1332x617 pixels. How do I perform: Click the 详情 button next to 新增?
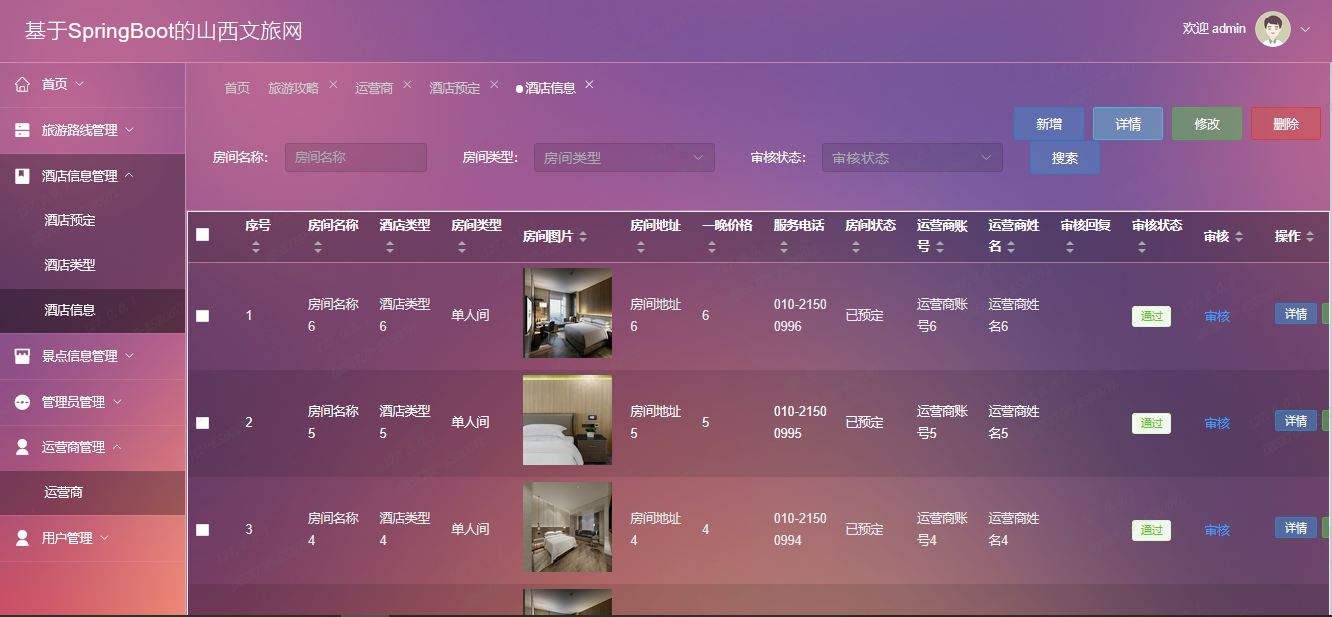pos(1128,124)
